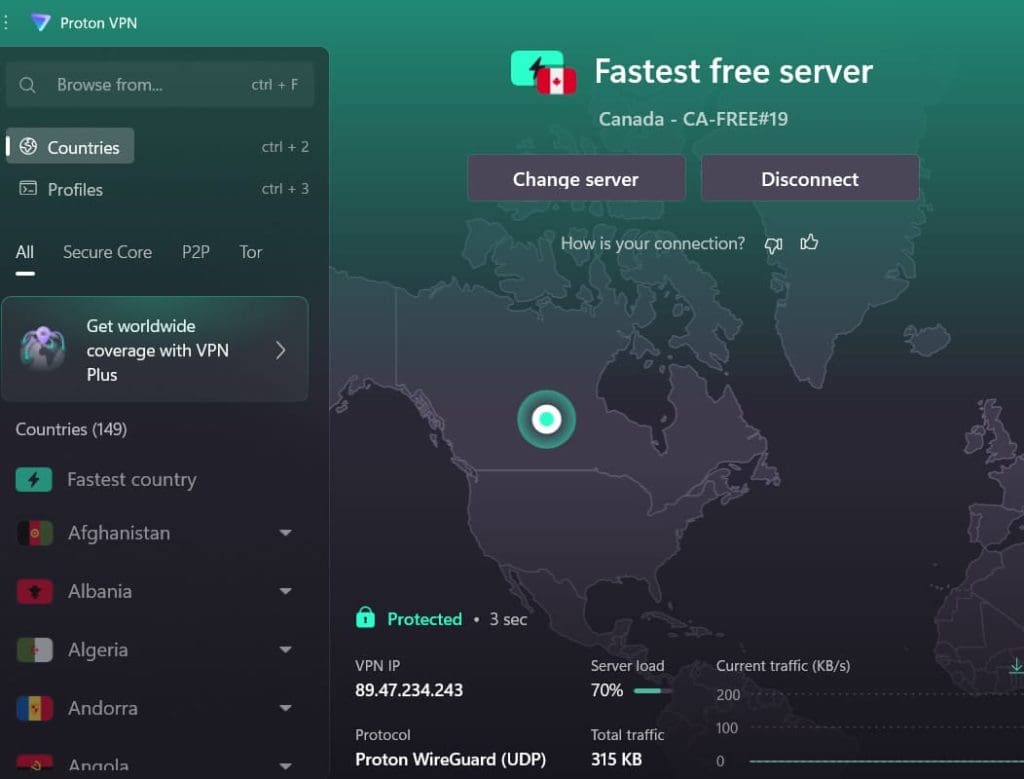
Task: Switch to the P2P tab
Action: click(196, 252)
